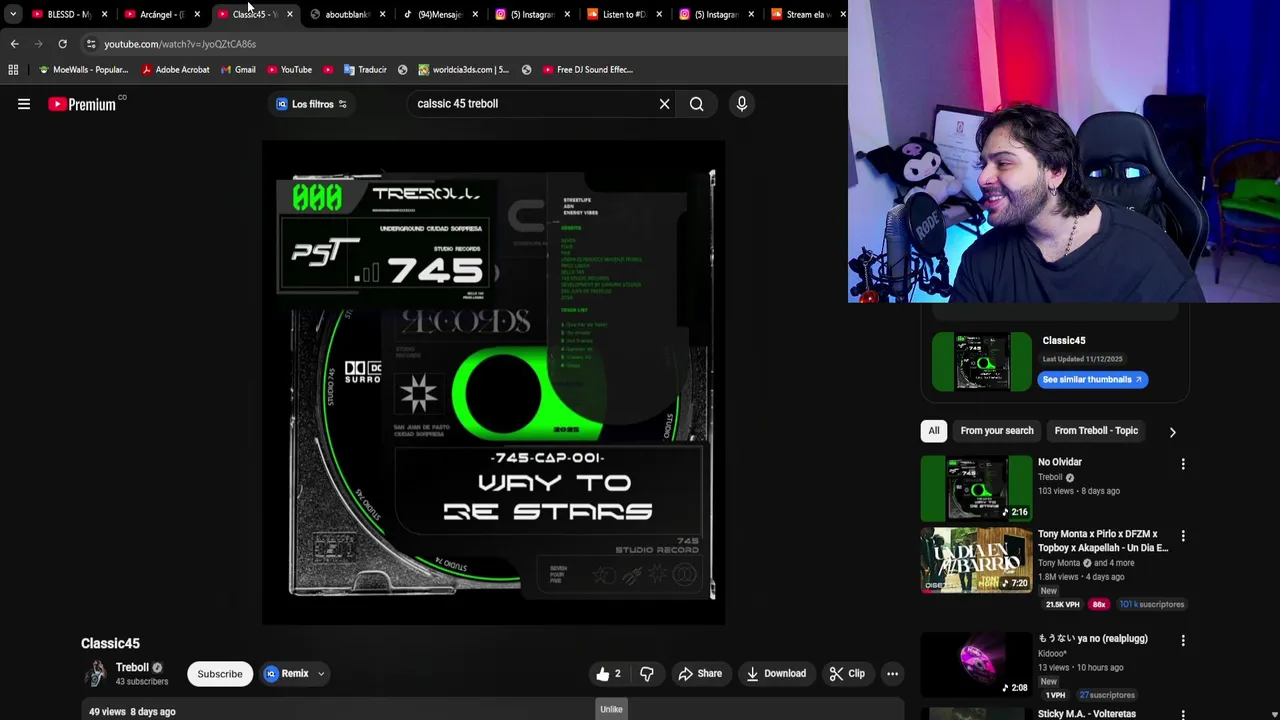Screen dimensions: 1280x720
Task: Expand the Remix dropdown arrow
Action: pyautogui.click(x=321, y=674)
